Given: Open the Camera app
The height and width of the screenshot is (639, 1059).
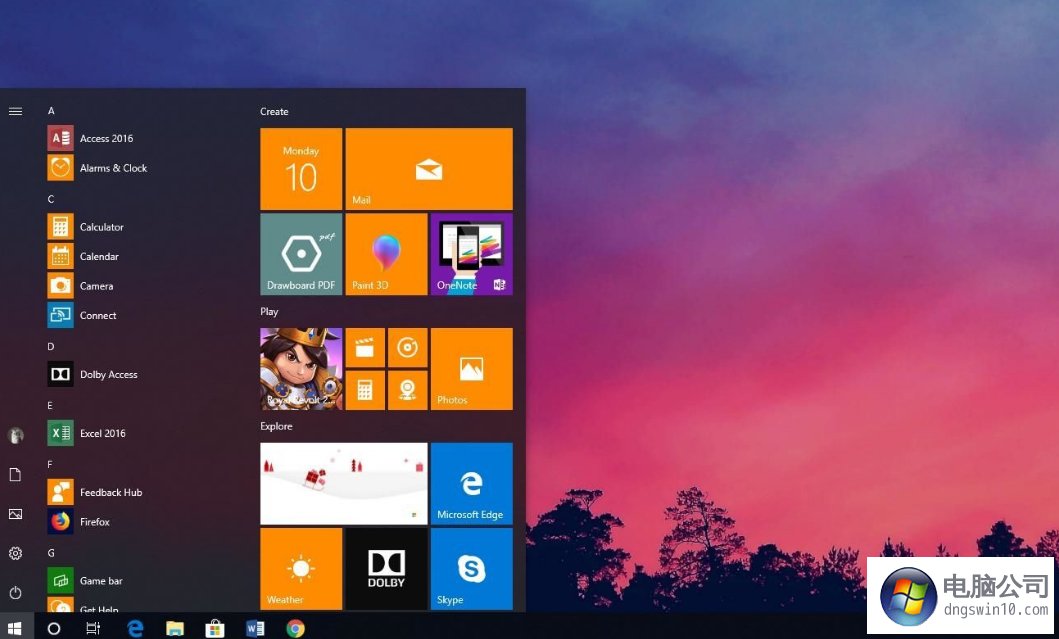Looking at the screenshot, I should 95,285.
